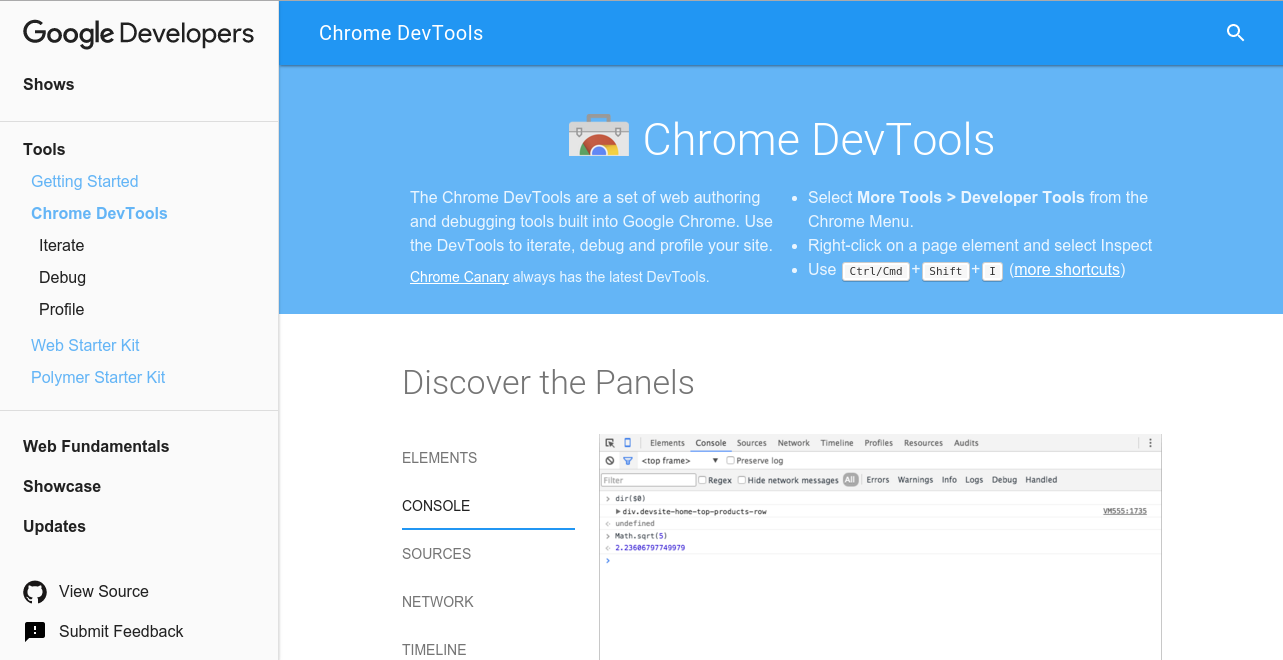Image resolution: width=1283 pixels, height=660 pixels.
Task: Go to Getting Started in sidebar
Action: click(85, 182)
